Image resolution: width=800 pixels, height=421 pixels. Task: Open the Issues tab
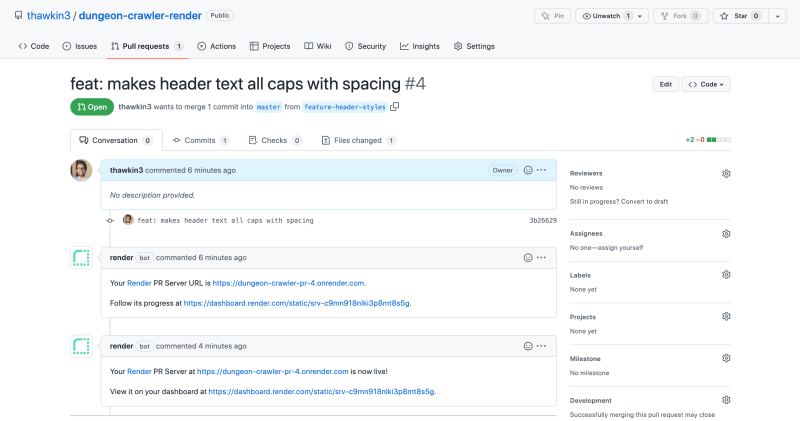[80, 46]
